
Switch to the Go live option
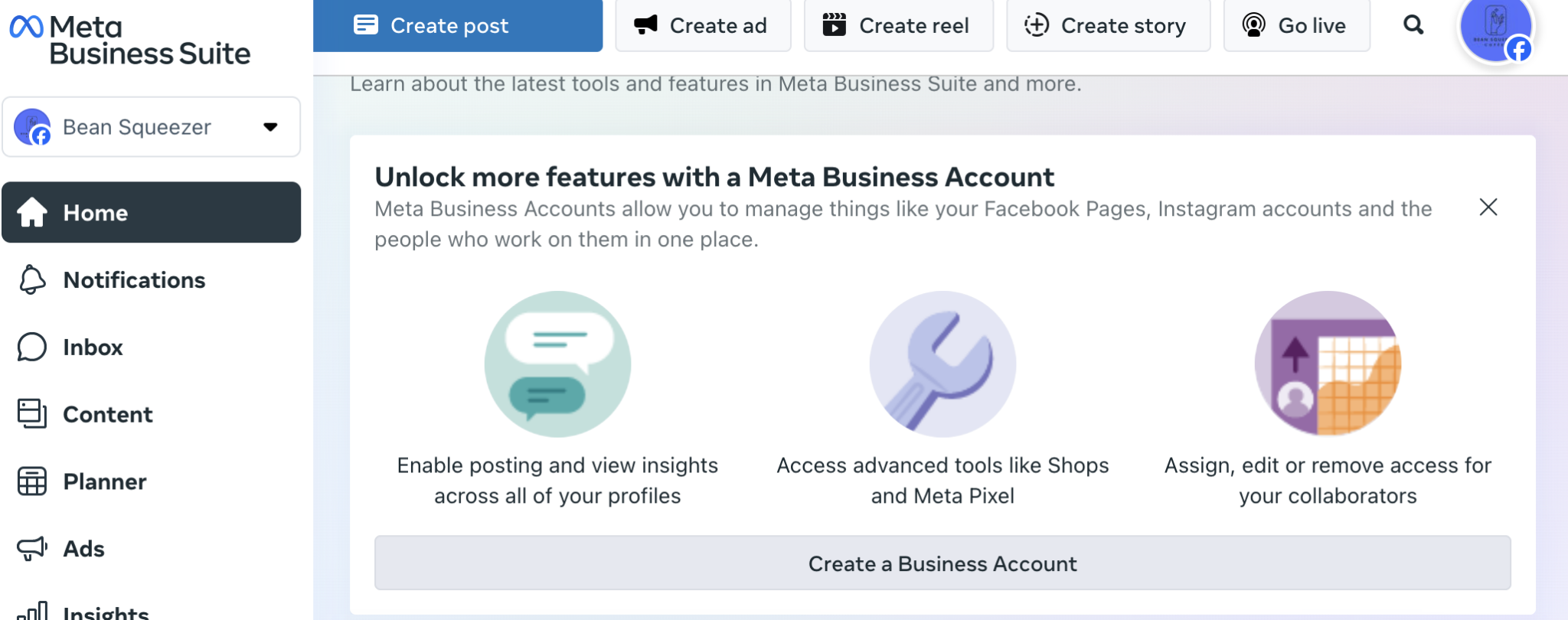pyautogui.click(x=1297, y=25)
